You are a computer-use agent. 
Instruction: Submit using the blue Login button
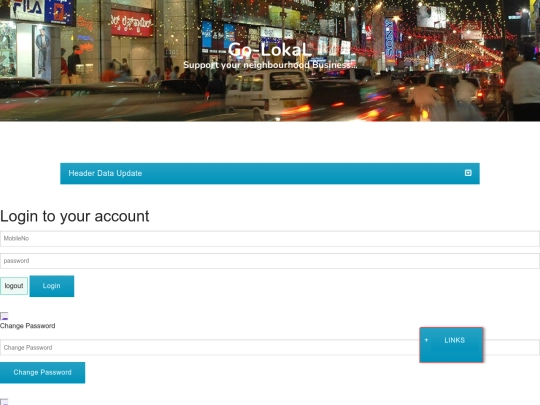point(52,286)
